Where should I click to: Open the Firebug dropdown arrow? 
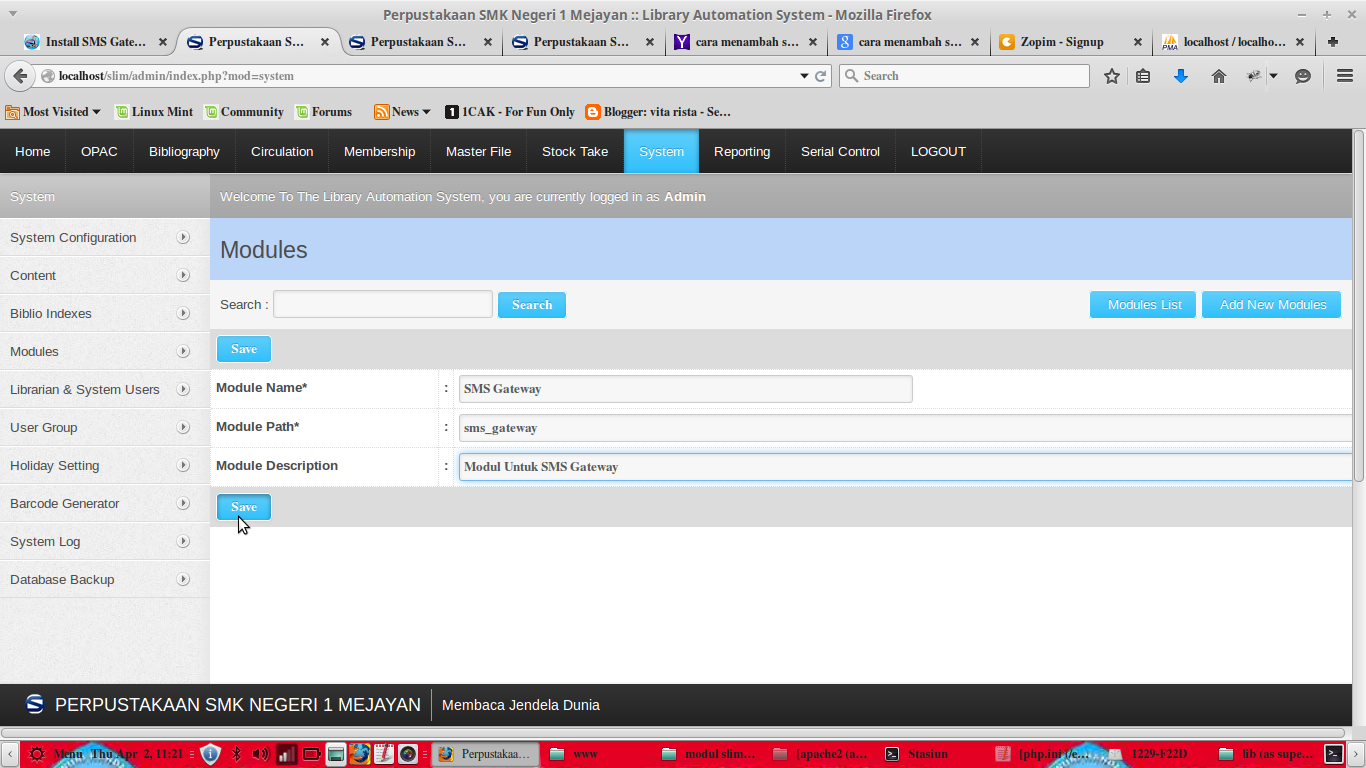[1273, 76]
